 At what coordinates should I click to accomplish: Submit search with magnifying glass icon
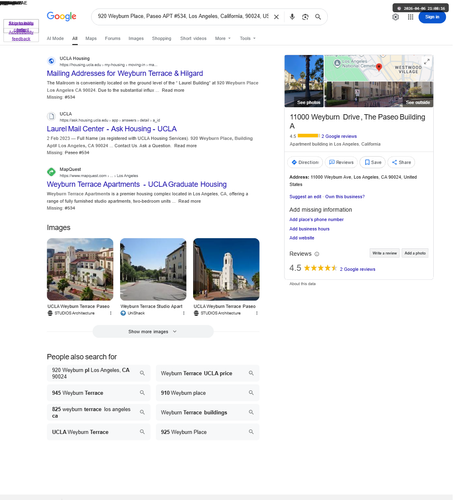click(318, 17)
